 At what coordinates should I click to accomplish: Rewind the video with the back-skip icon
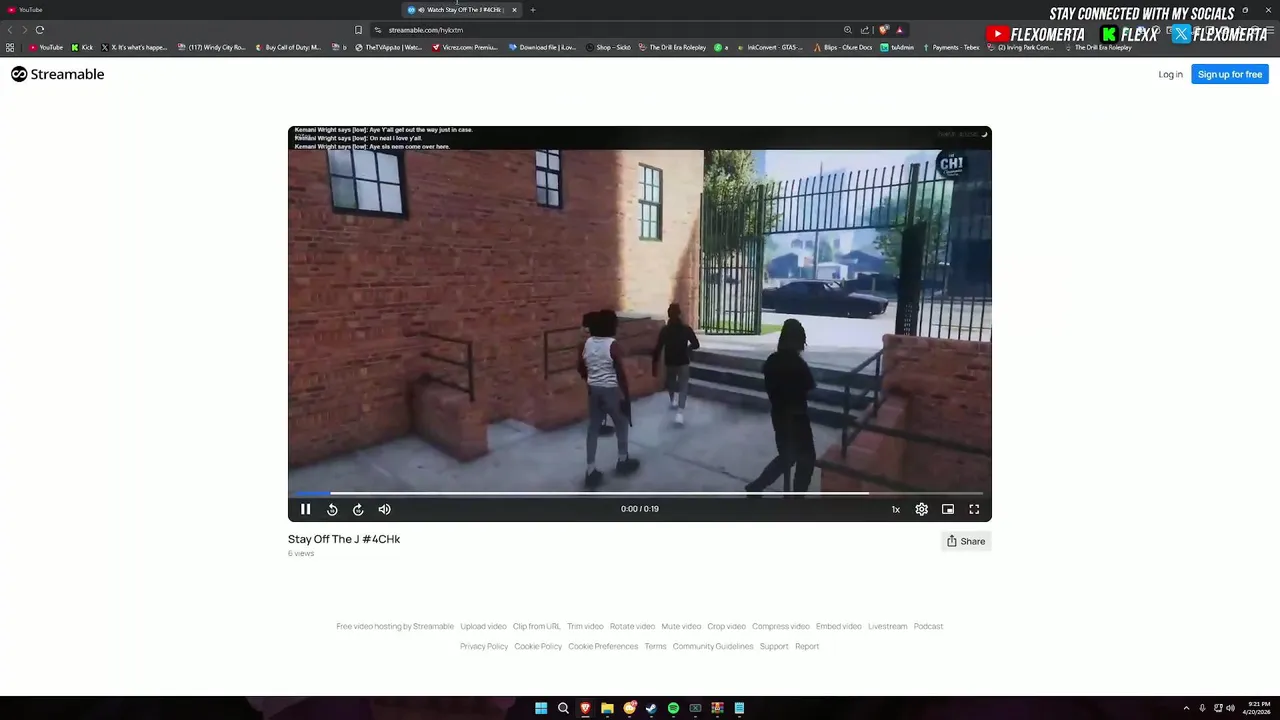(x=332, y=509)
